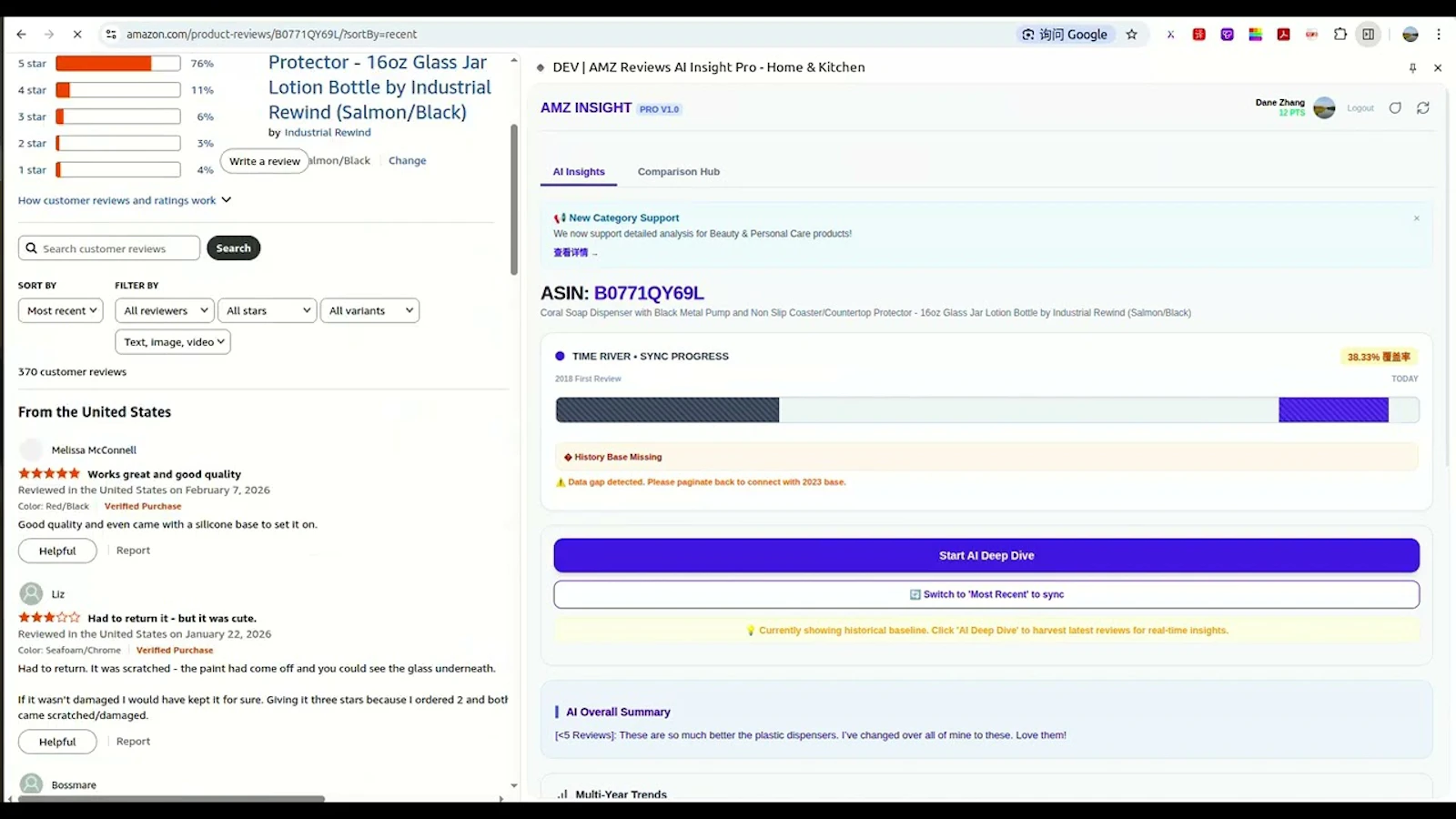Filter by 1 star rating bar
Screen dimensions: 1456x819
click(118, 170)
